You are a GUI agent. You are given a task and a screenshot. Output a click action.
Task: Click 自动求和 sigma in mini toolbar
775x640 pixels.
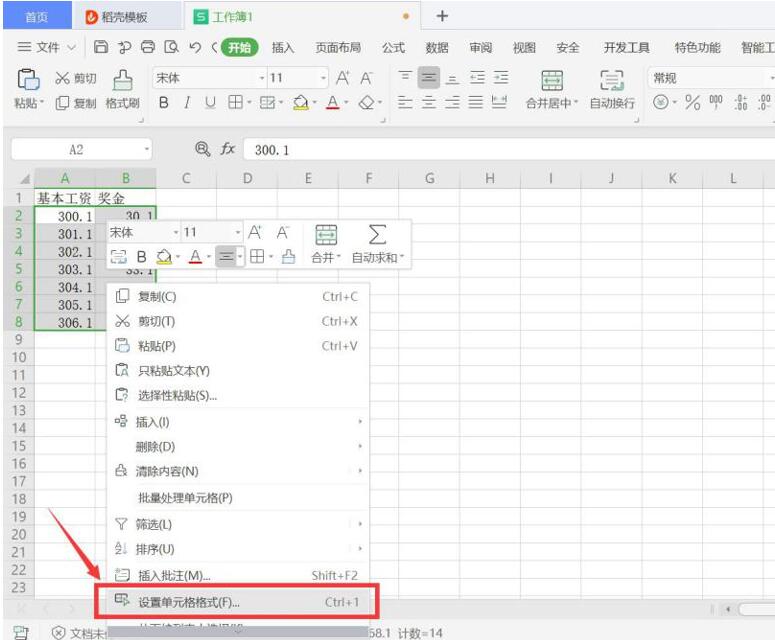[x=377, y=244]
